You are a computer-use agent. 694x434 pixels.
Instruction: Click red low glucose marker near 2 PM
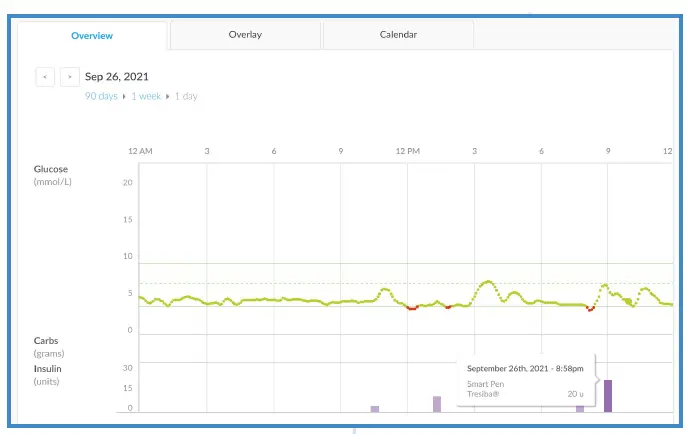(448, 306)
